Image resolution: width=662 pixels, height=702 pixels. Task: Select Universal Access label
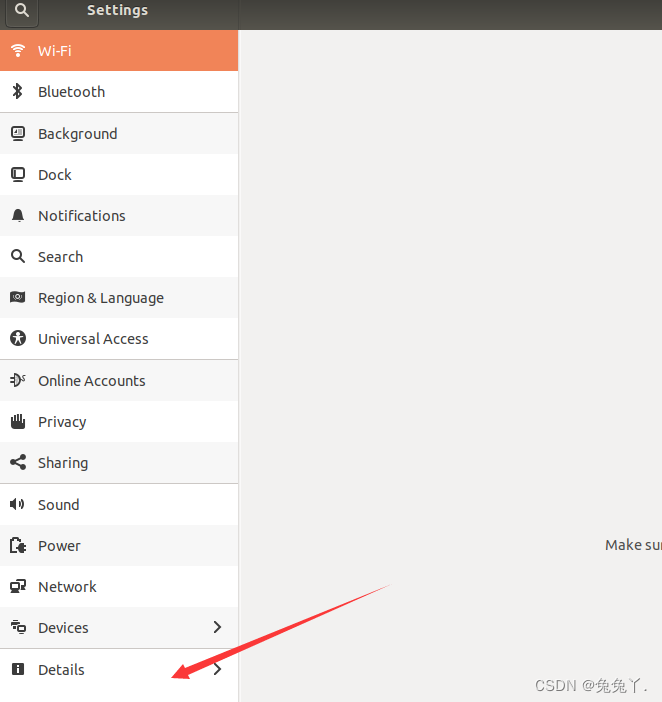(93, 339)
